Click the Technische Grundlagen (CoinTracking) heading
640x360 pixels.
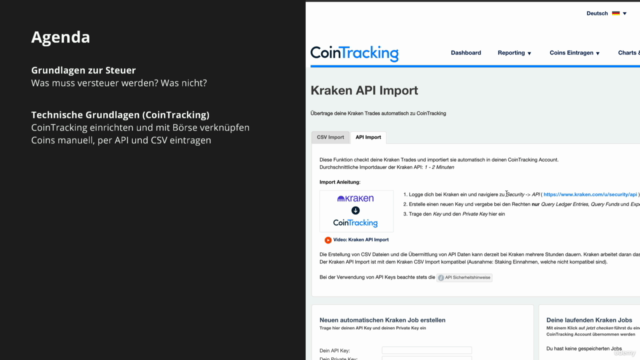(120, 115)
